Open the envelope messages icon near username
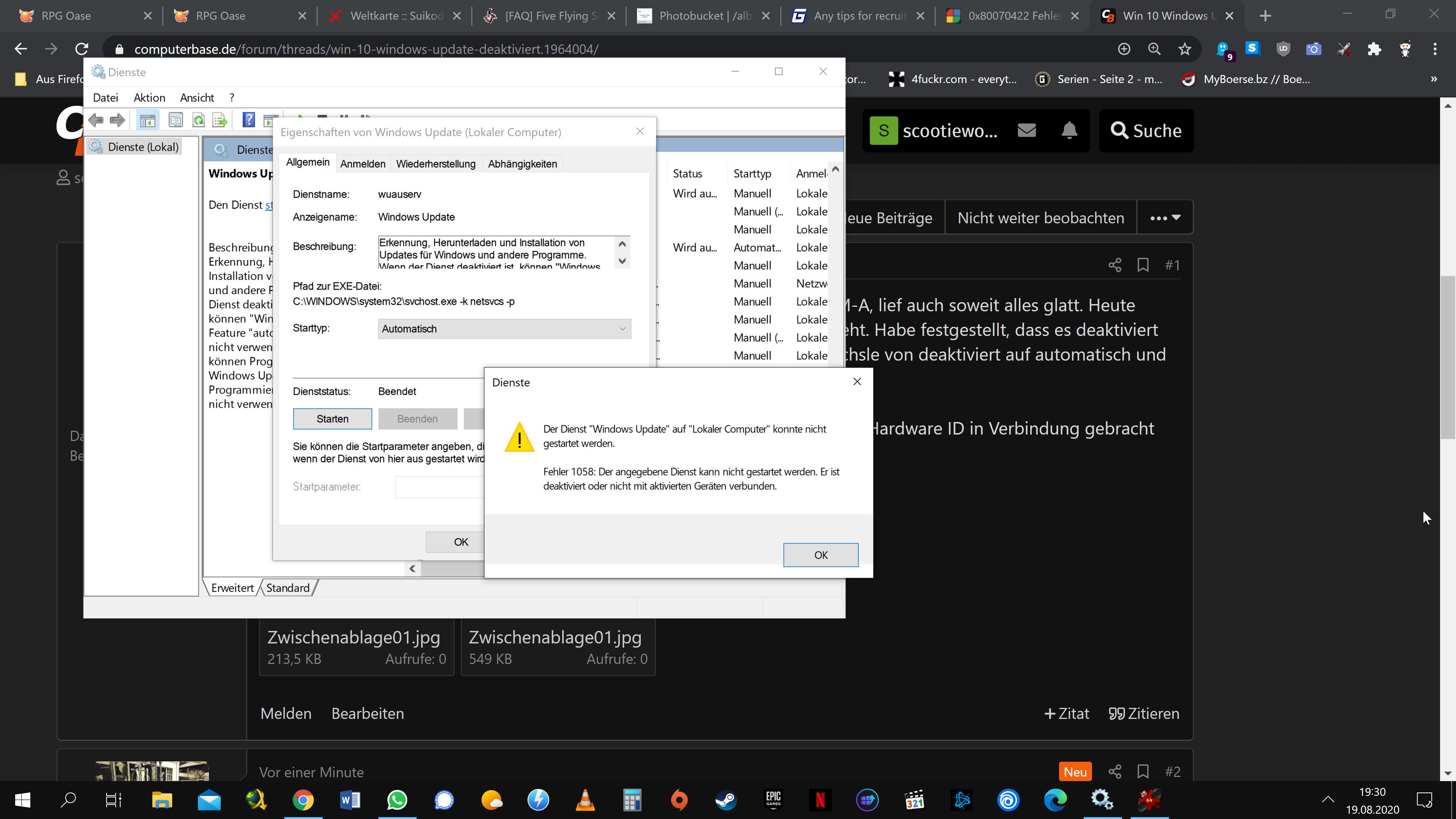This screenshot has height=819, width=1456. (x=1026, y=130)
